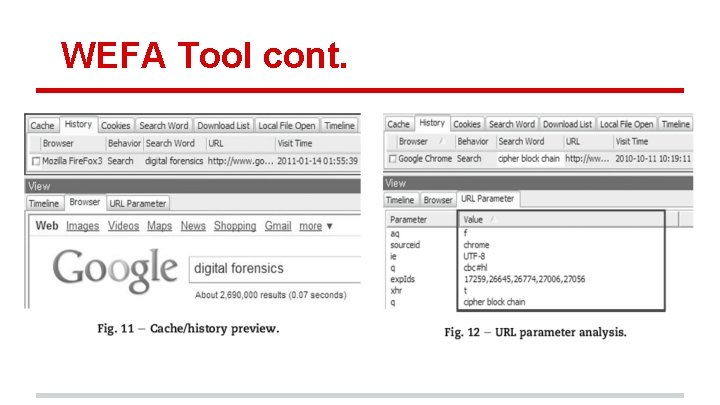Click the Videos link in Google preview
Image resolution: width=720 pixels, height=405 pixels.
point(123,226)
